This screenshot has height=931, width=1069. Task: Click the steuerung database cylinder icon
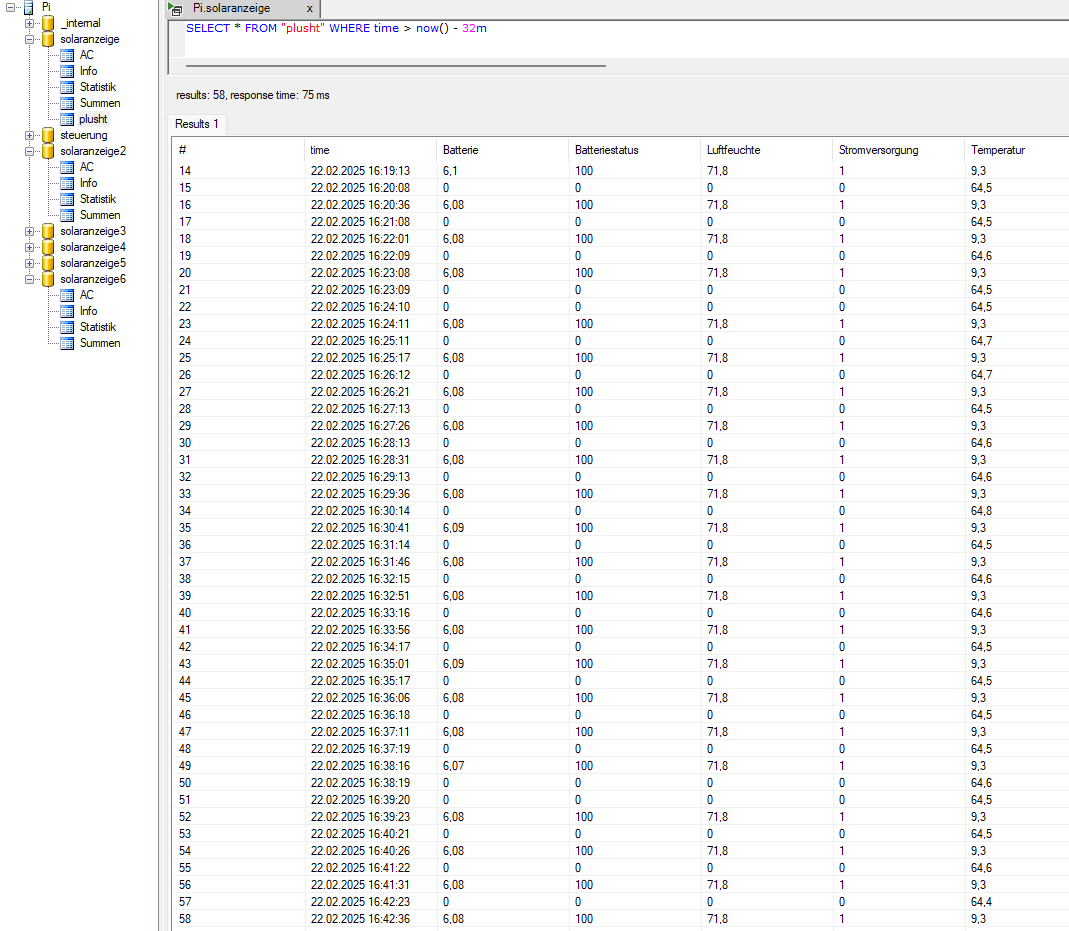pyautogui.click(x=47, y=135)
